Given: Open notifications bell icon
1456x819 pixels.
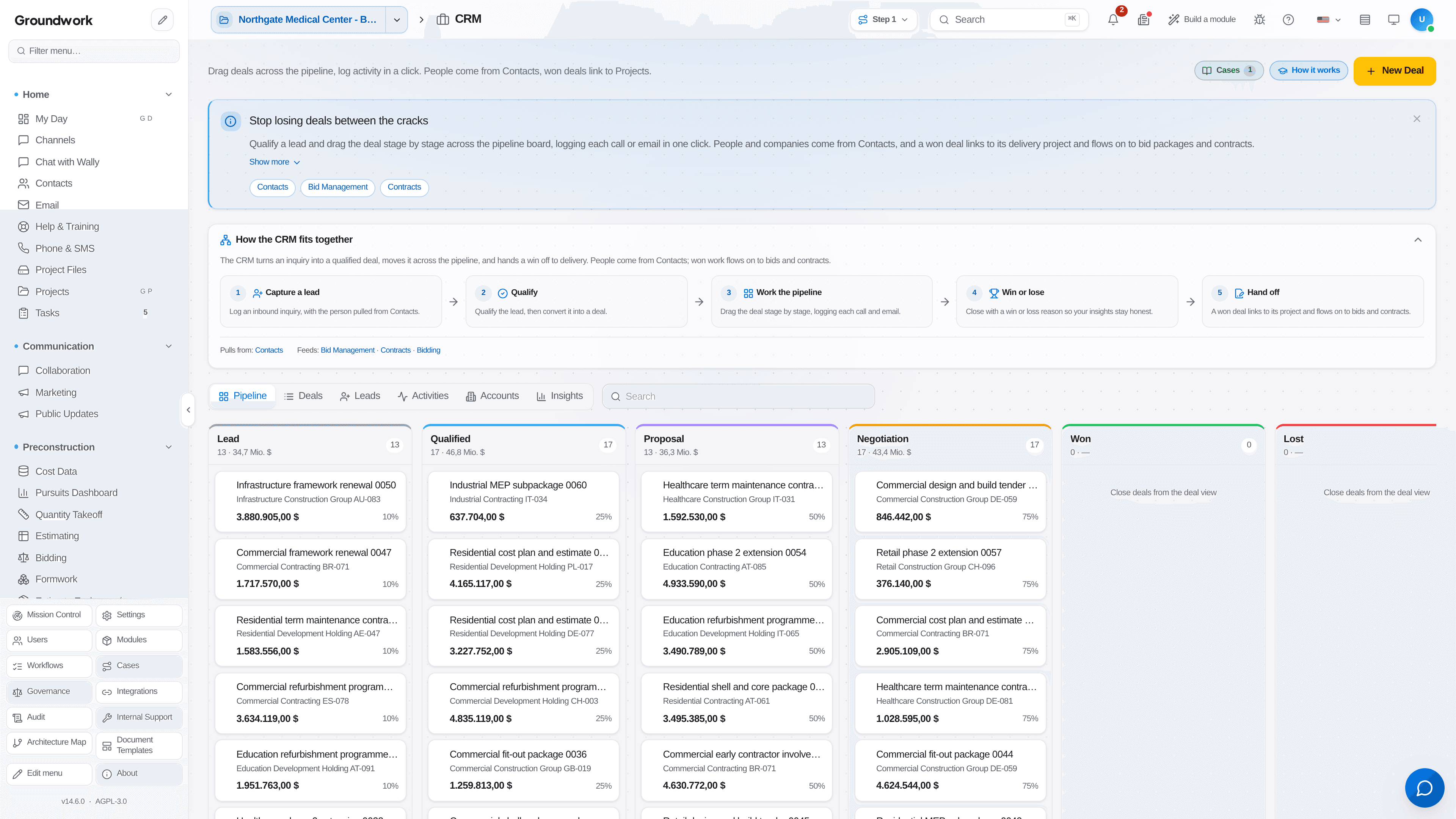Looking at the screenshot, I should click(x=1113, y=20).
